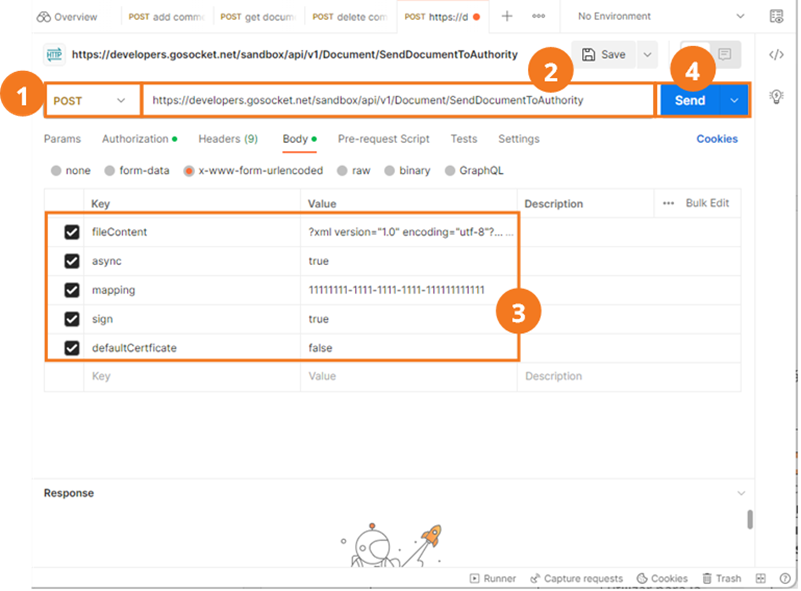This screenshot has width=801, height=591.
Task: Open the Authorization tab
Action: [x=139, y=139]
